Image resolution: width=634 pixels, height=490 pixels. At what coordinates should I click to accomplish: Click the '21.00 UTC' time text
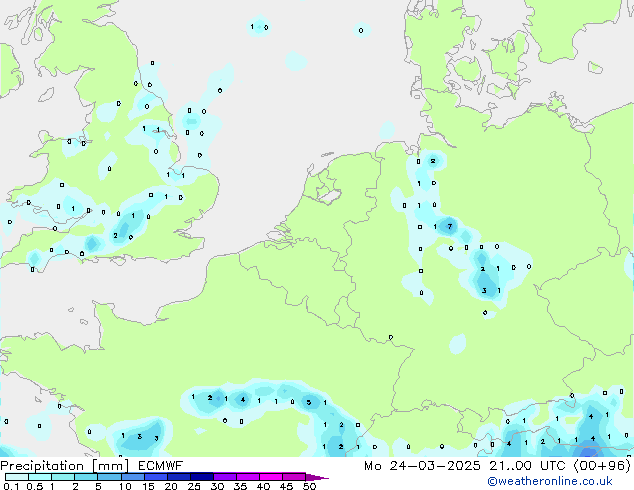tap(527, 466)
